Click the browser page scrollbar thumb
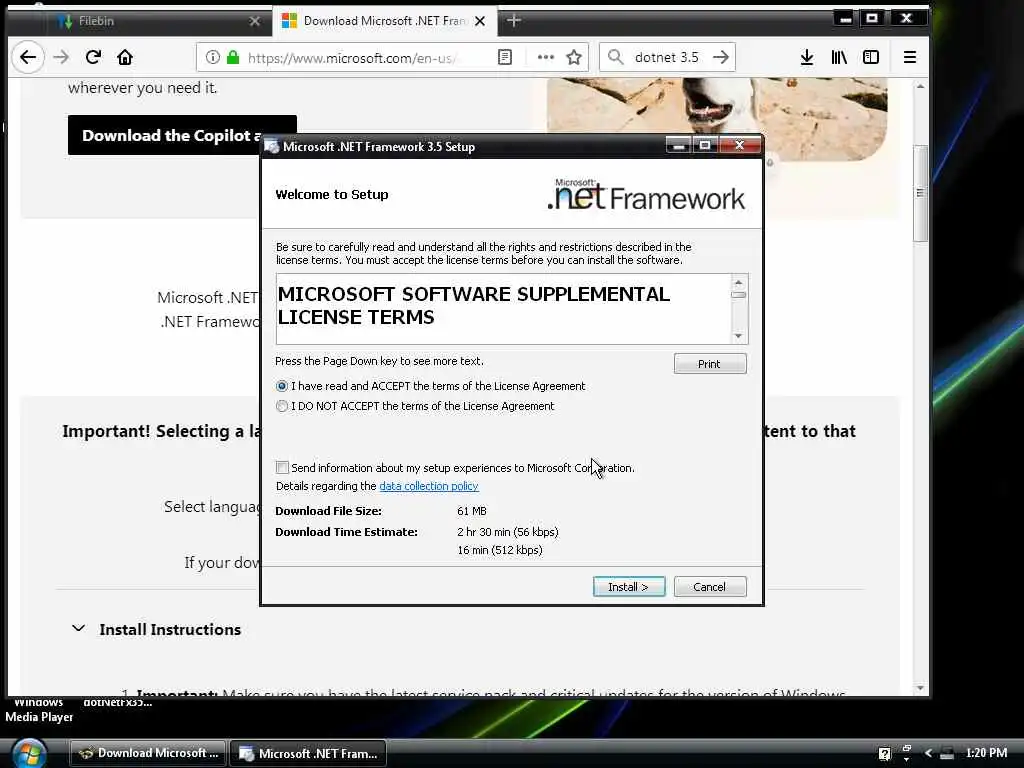Viewport: 1024px width, 768px height. 920,193
